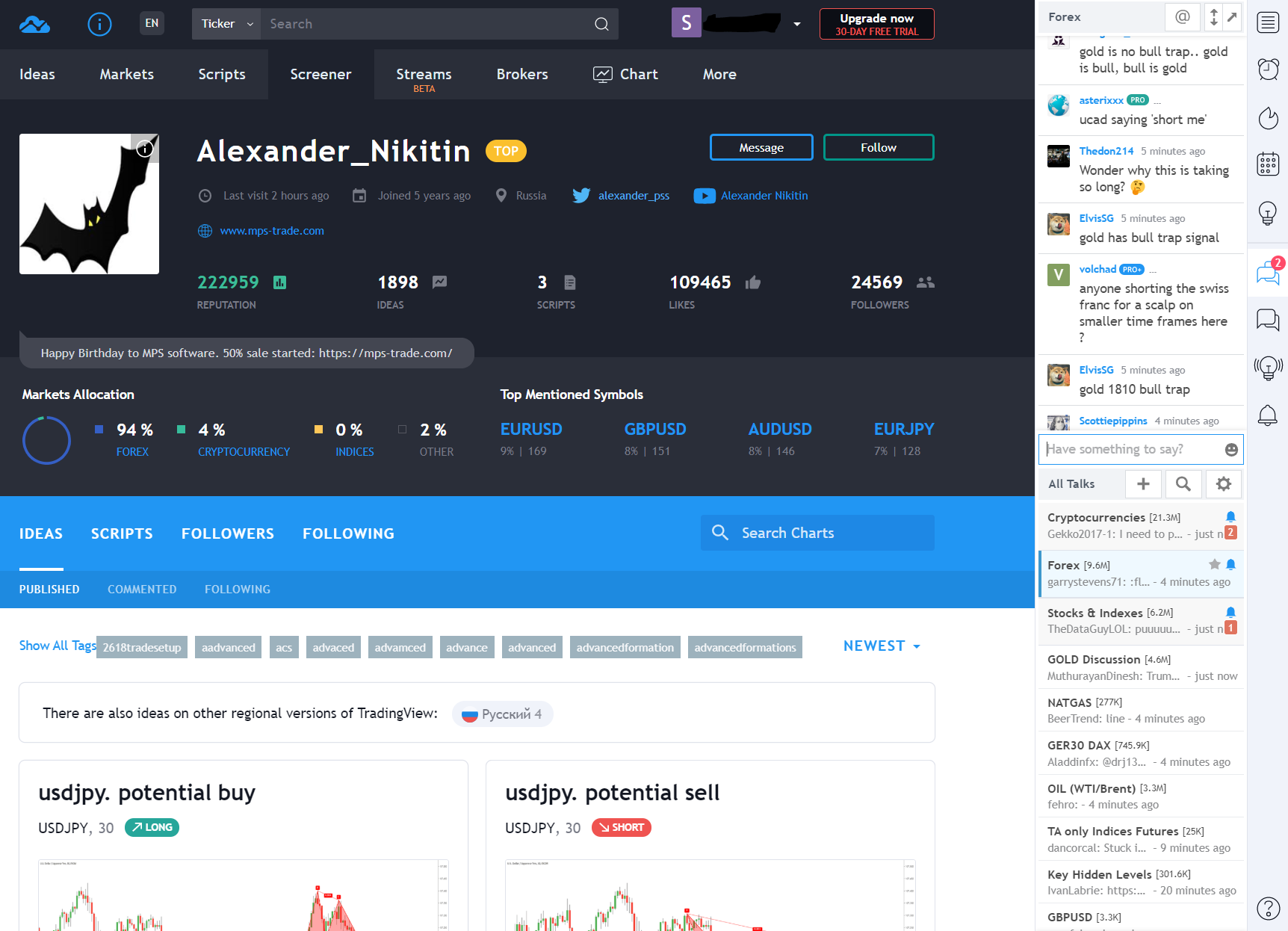Open the emoji picker in chat input

1231,449
